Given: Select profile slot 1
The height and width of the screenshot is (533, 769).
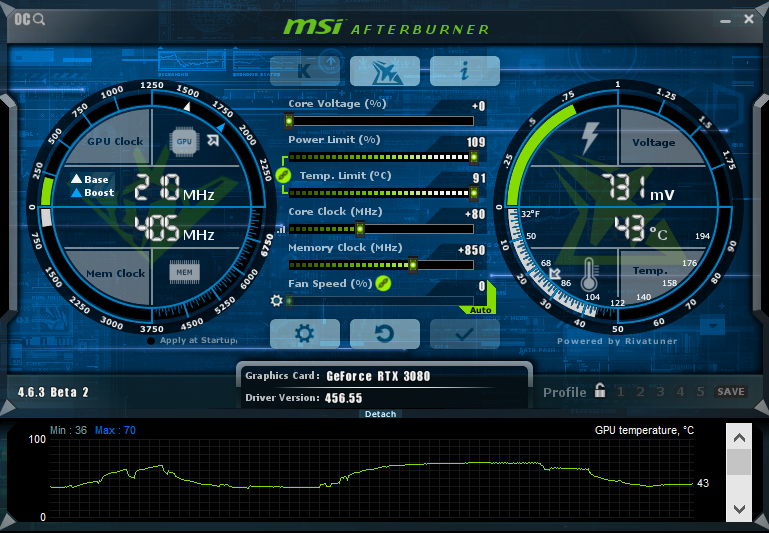Looking at the screenshot, I should click(620, 392).
